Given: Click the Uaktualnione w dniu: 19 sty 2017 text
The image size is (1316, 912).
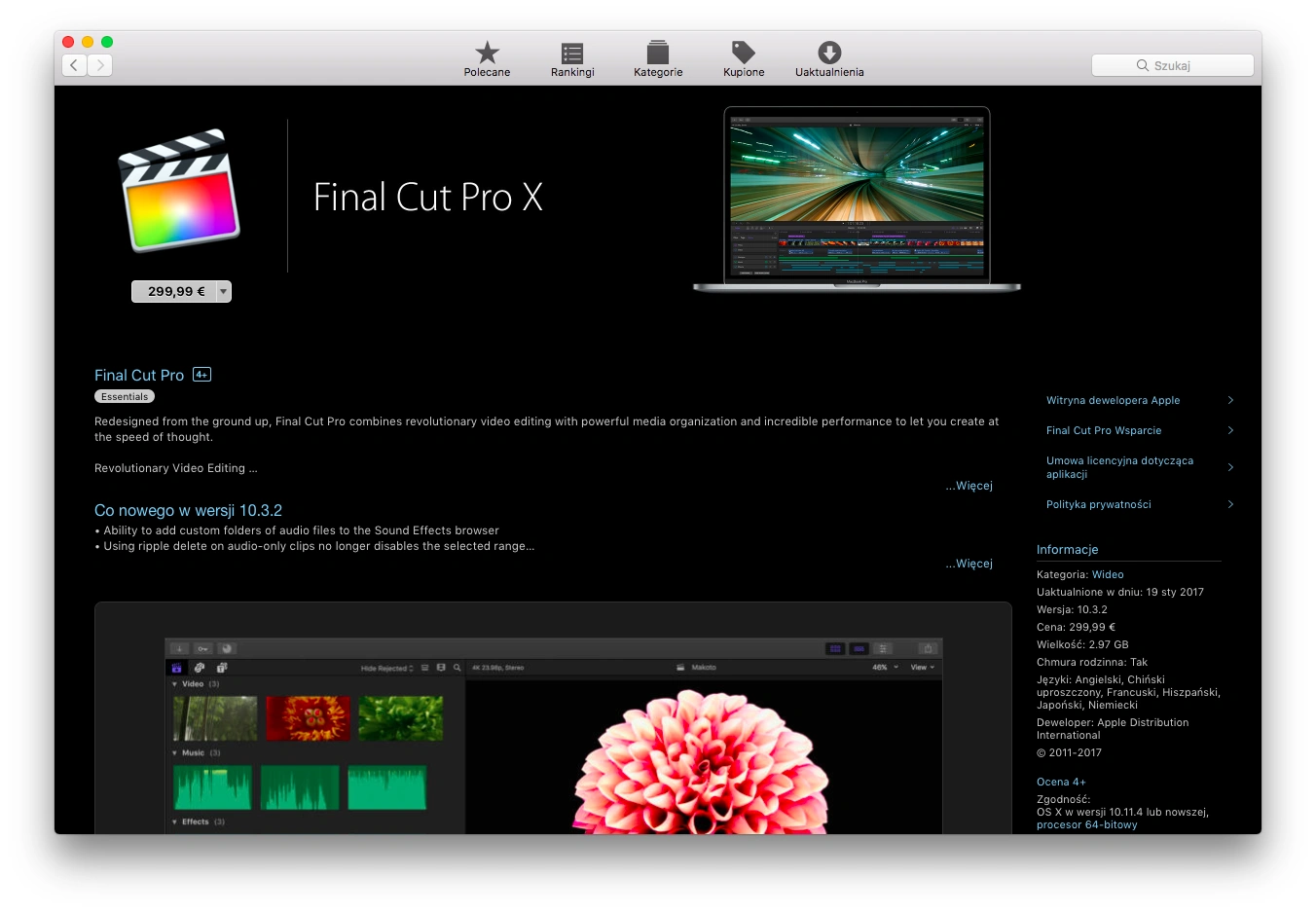Looking at the screenshot, I should (1120, 592).
